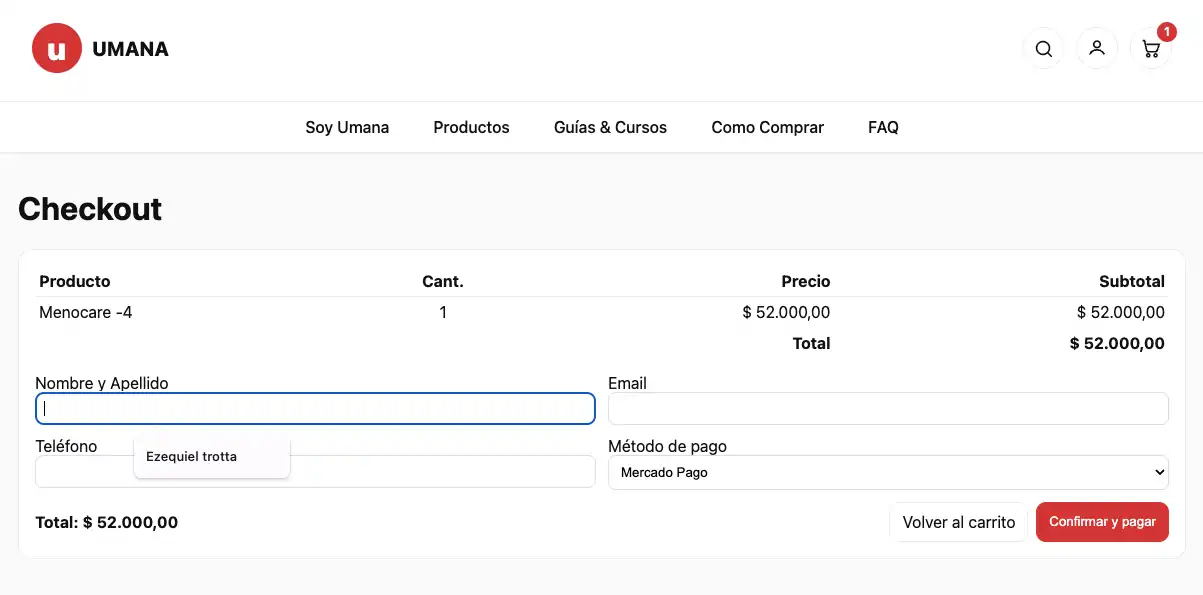
Task: Click the red Umana logo circle
Action: tap(57, 49)
